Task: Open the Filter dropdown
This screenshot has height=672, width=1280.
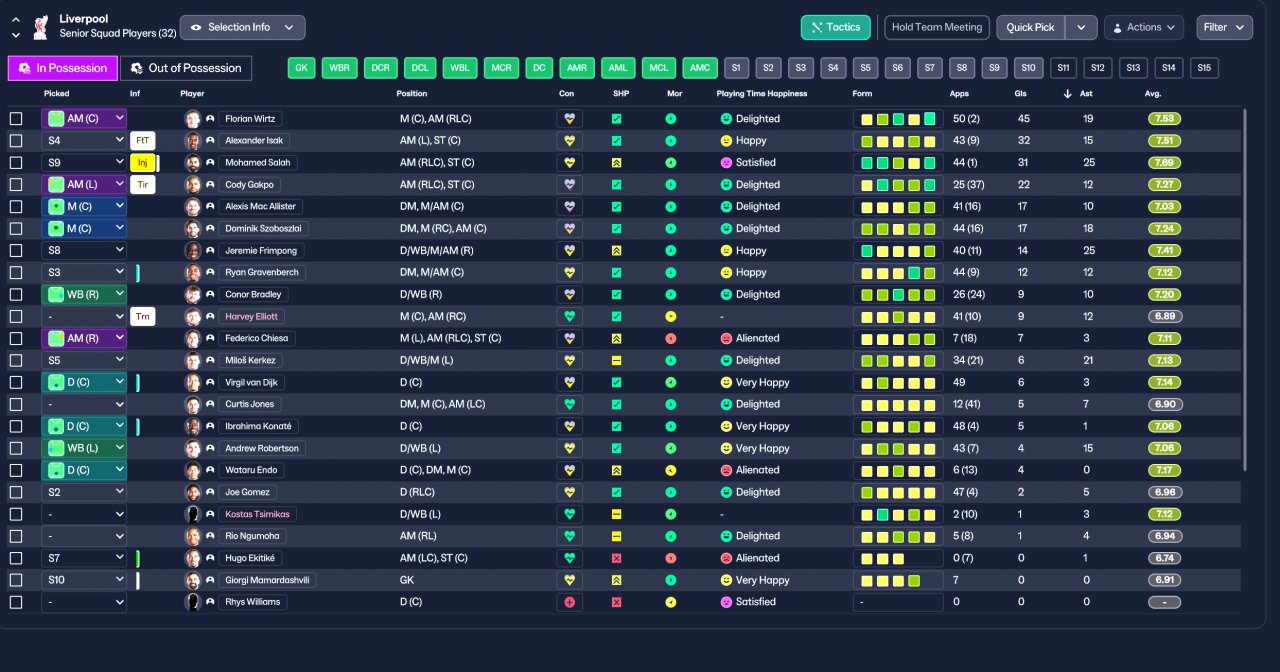Action: point(1224,27)
